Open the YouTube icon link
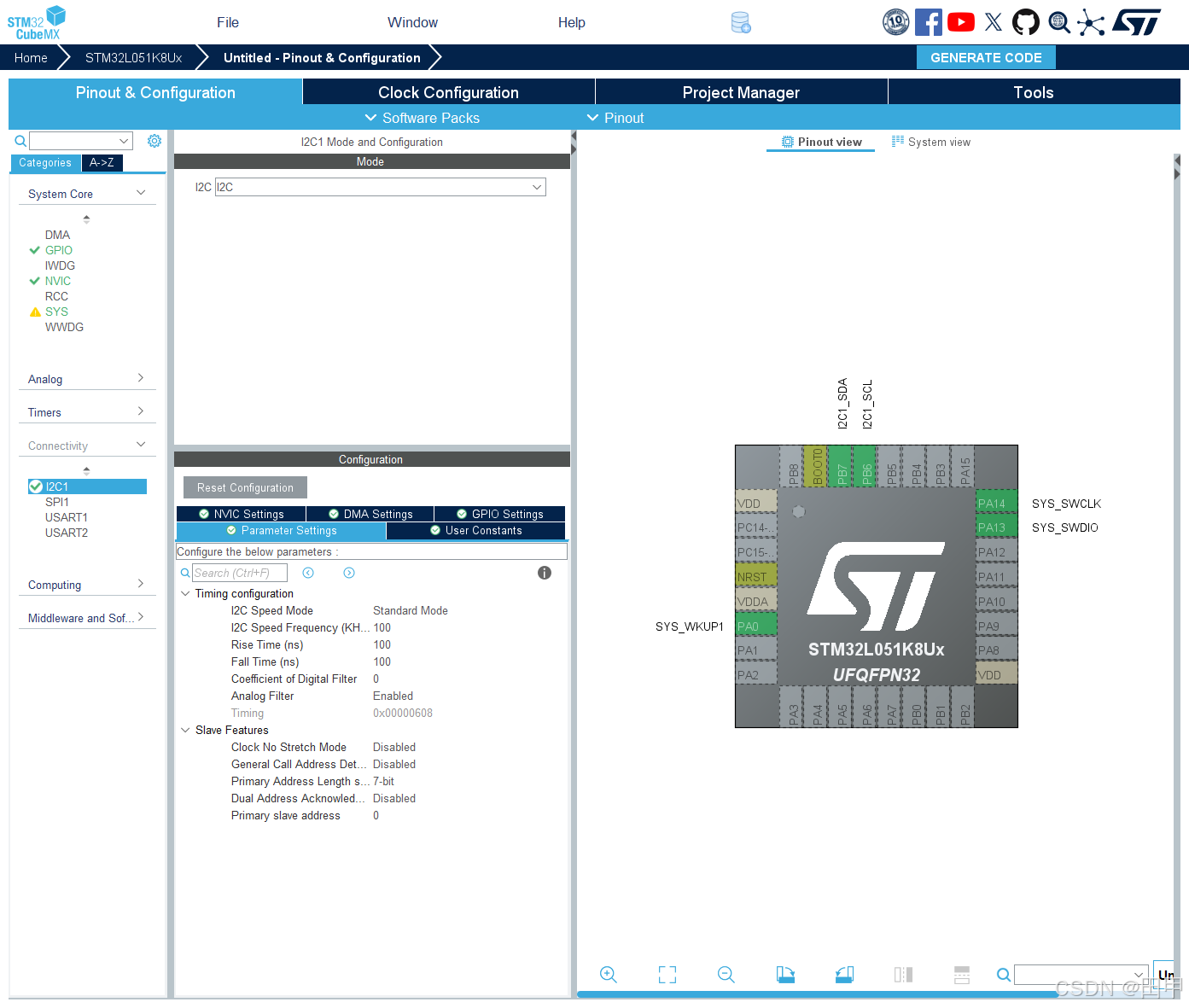This screenshot has height=1008, width=1189. coord(961,22)
